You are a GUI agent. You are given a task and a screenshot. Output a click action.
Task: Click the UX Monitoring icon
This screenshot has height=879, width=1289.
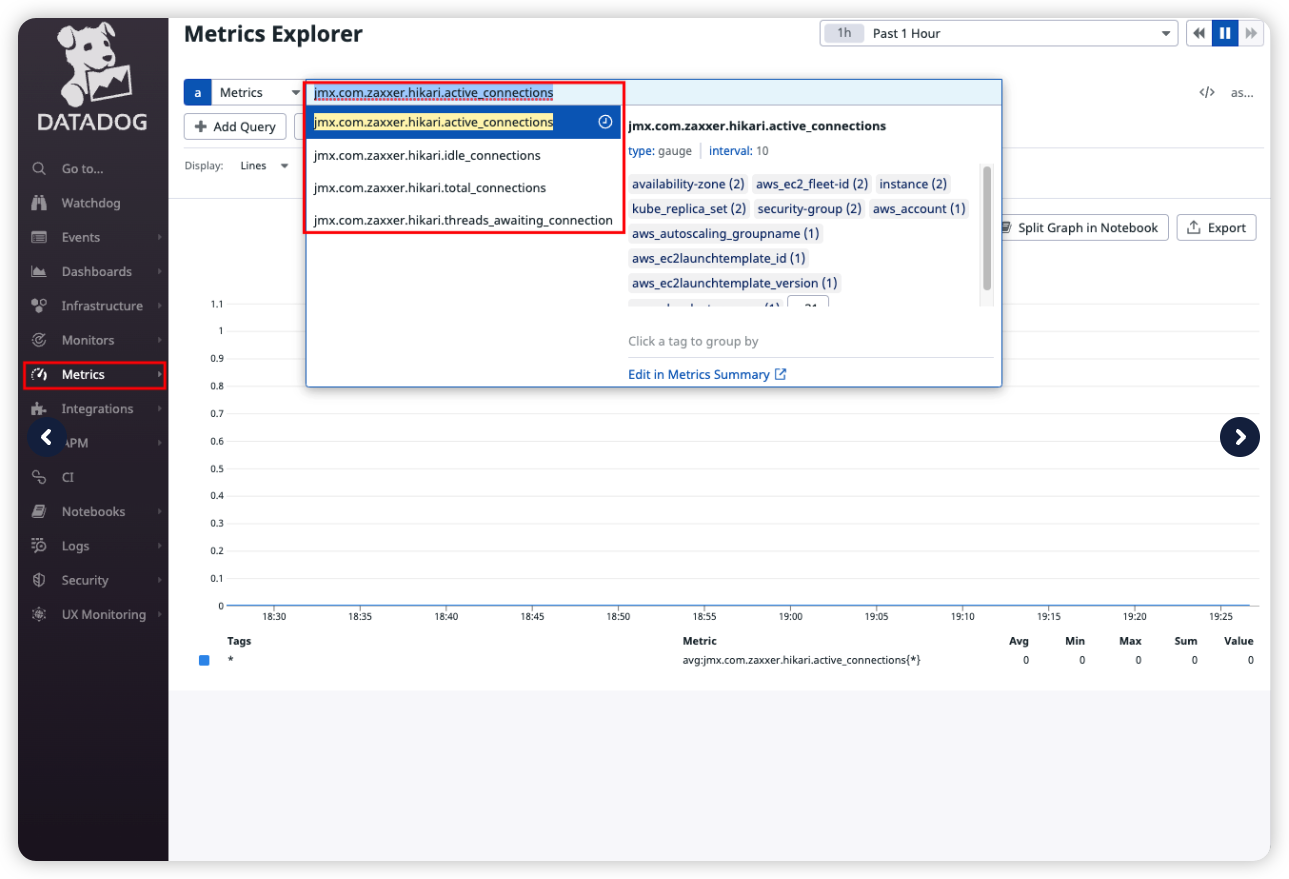39,614
